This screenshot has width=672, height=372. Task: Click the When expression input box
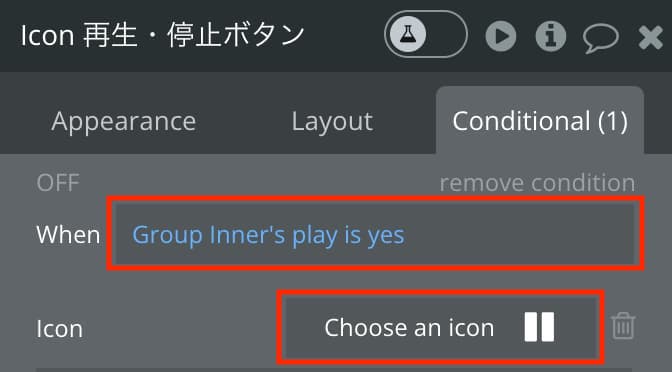coord(375,234)
